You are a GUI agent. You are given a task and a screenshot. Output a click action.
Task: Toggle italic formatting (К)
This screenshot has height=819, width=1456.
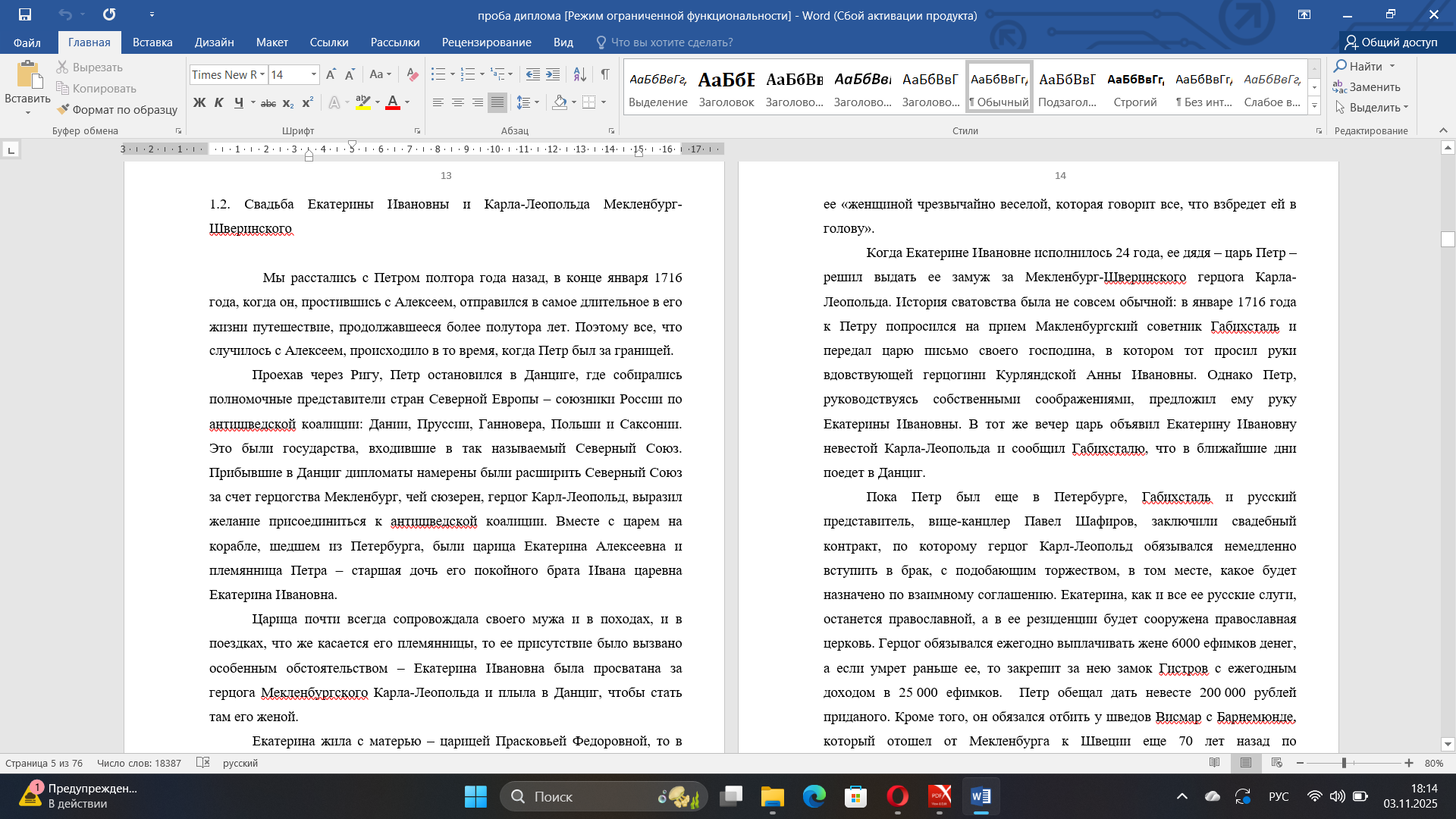219,102
